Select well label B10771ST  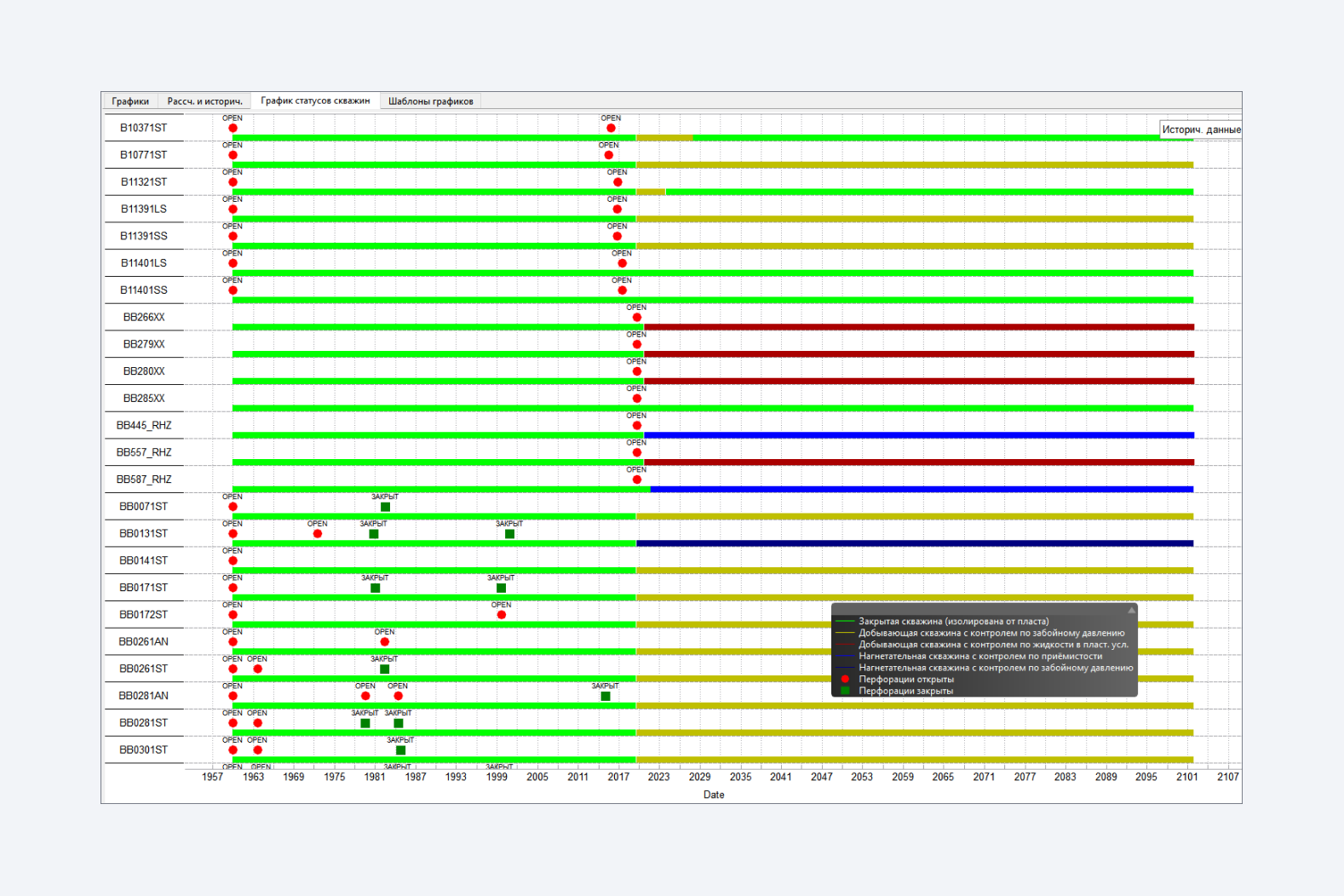click(144, 155)
